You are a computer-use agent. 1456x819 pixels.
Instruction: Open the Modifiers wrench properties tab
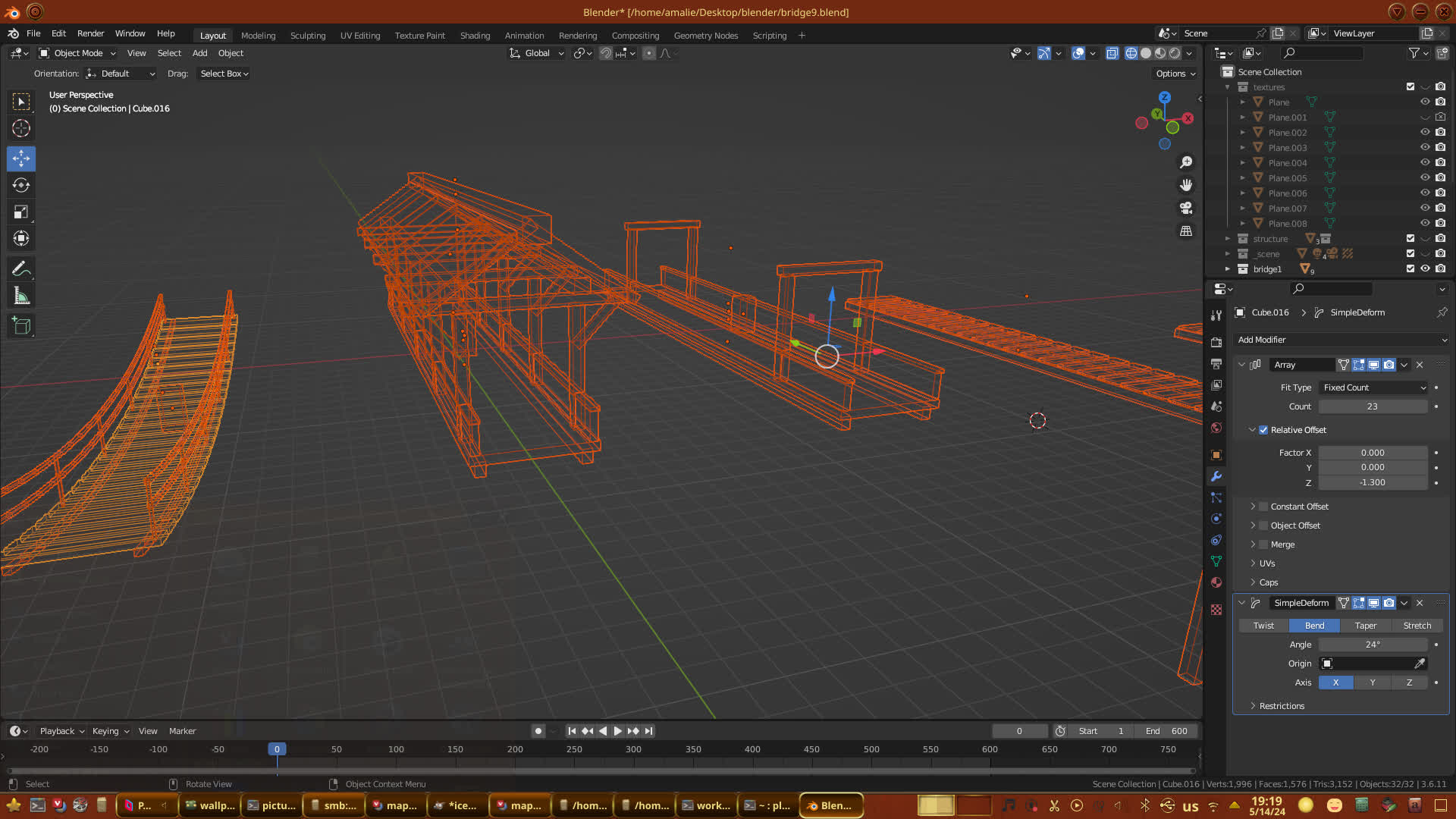tap(1216, 476)
